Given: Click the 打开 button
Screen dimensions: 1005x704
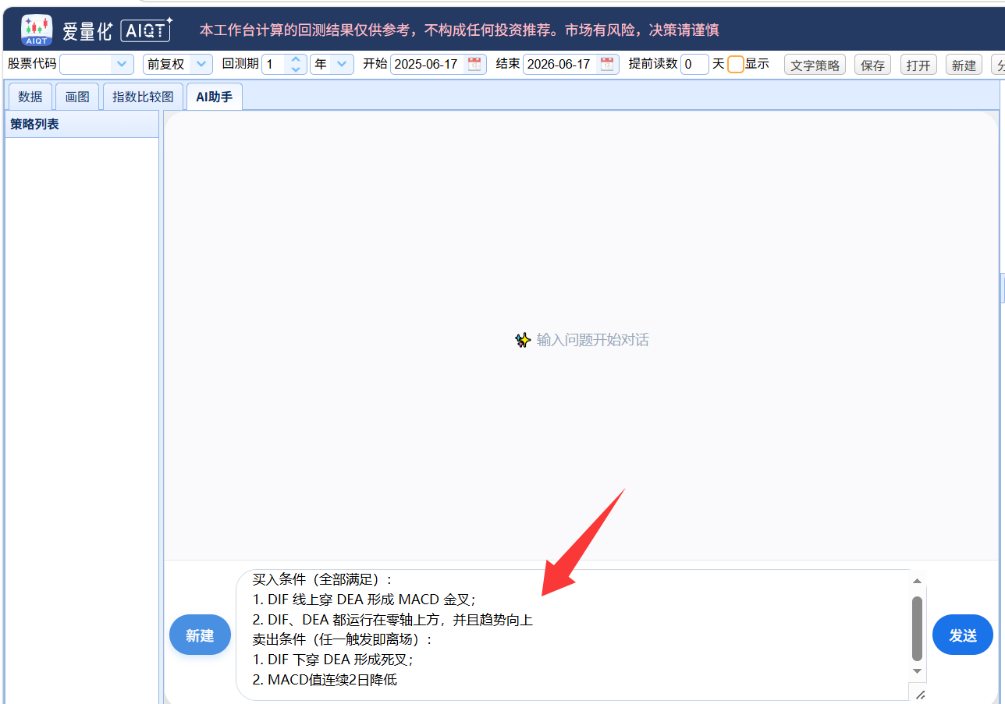Looking at the screenshot, I should [x=918, y=65].
